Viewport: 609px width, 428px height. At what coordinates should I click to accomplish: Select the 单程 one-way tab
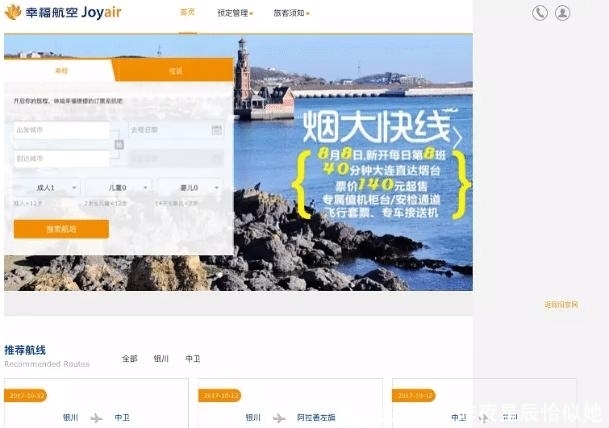[x=61, y=71]
